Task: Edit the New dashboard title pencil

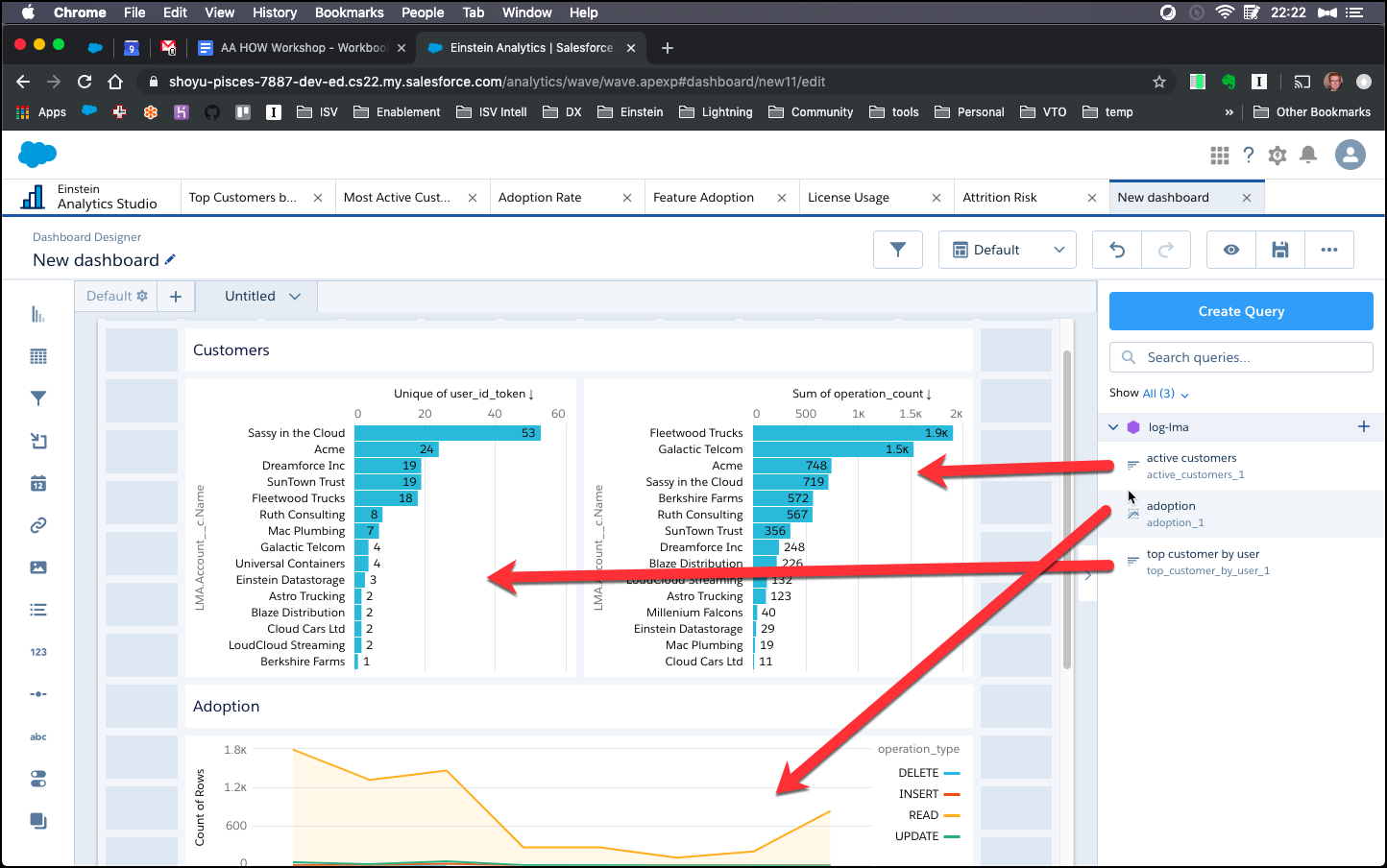Action: tap(171, 259)
